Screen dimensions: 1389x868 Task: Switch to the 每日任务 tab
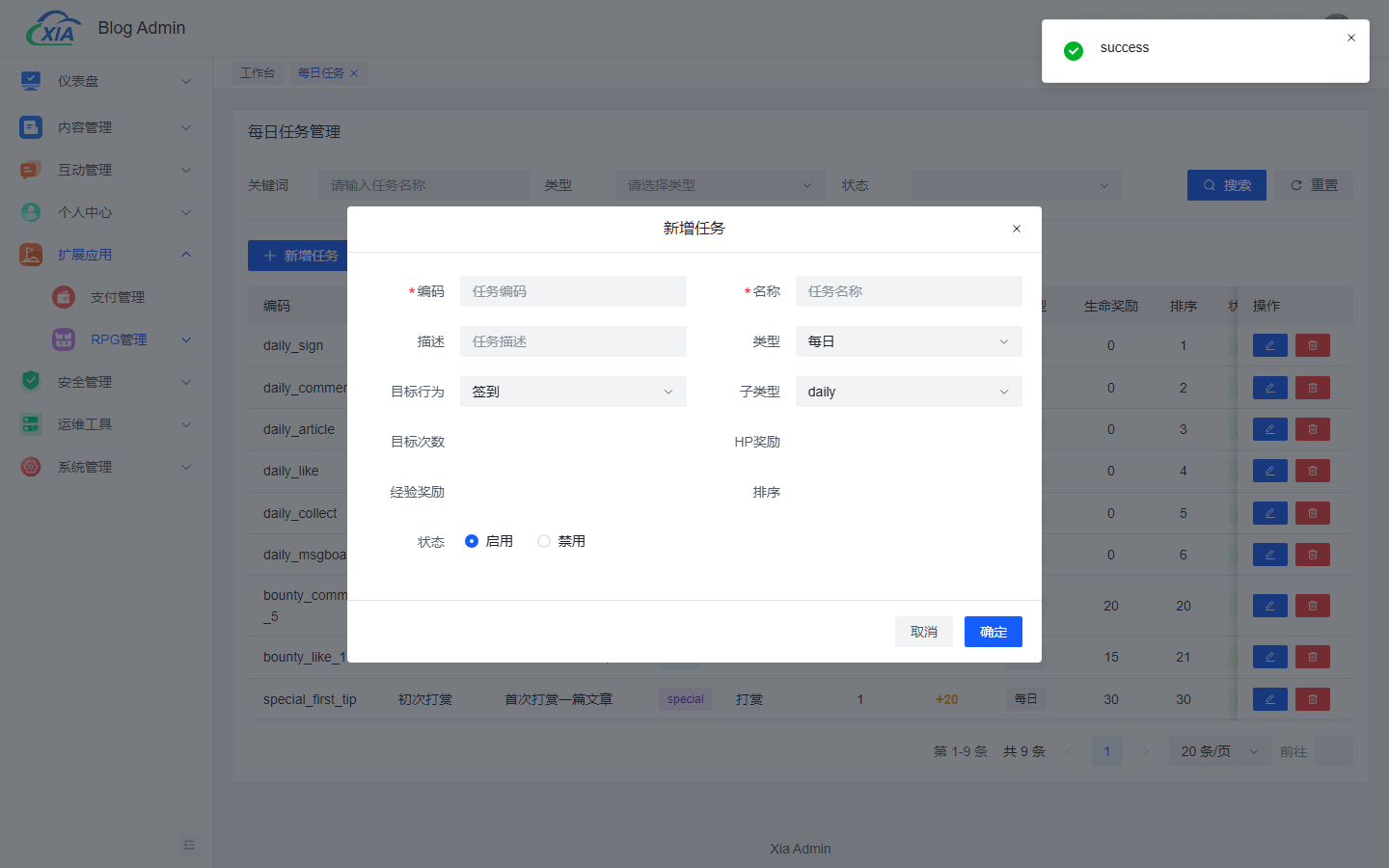(320, 73)
